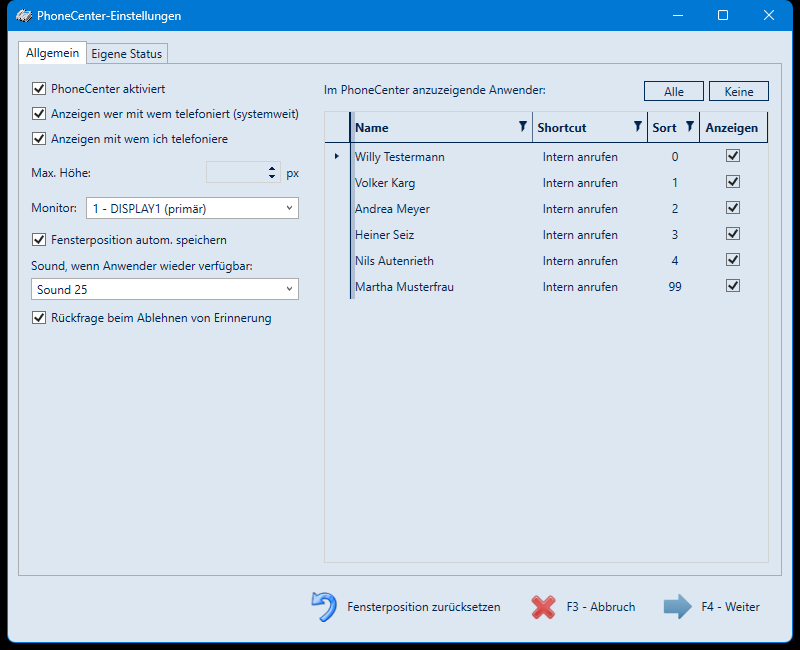Viewport: 800px width, 650px height.
Task: Increase Max. Höhe with up spinner arrow
Action: coord(272,168)
